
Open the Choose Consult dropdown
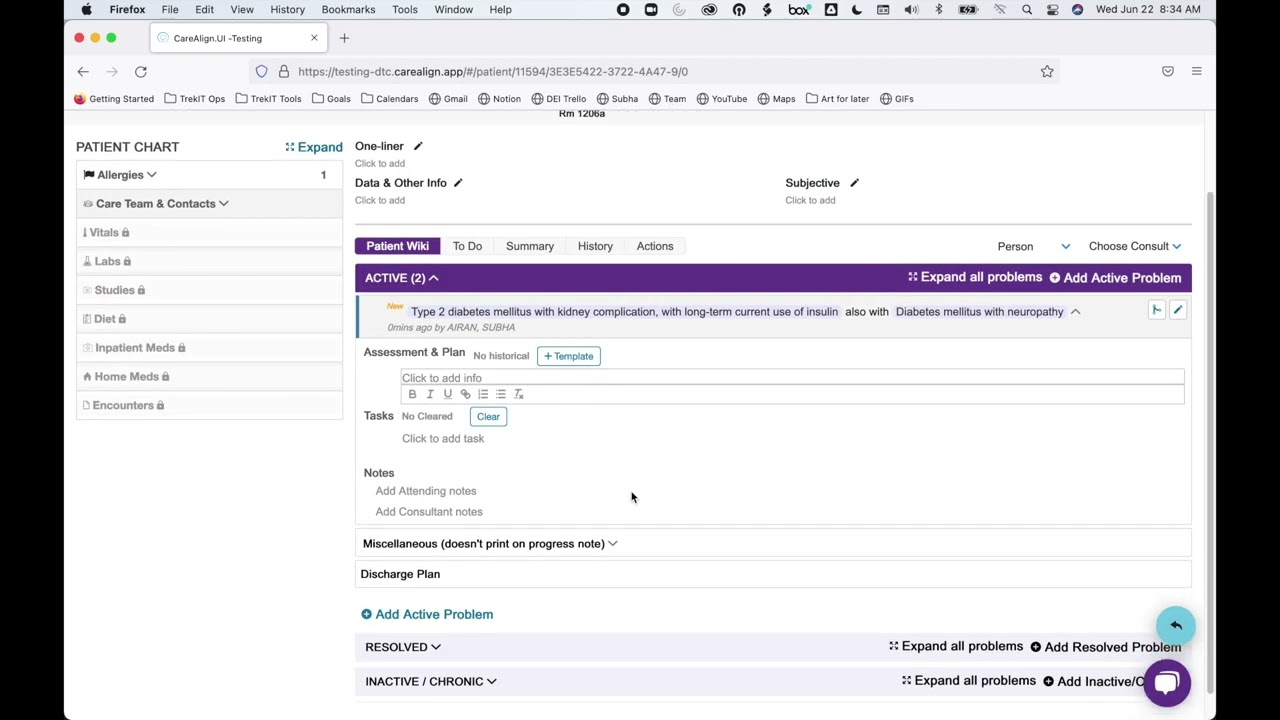(x=1135, y=246)
